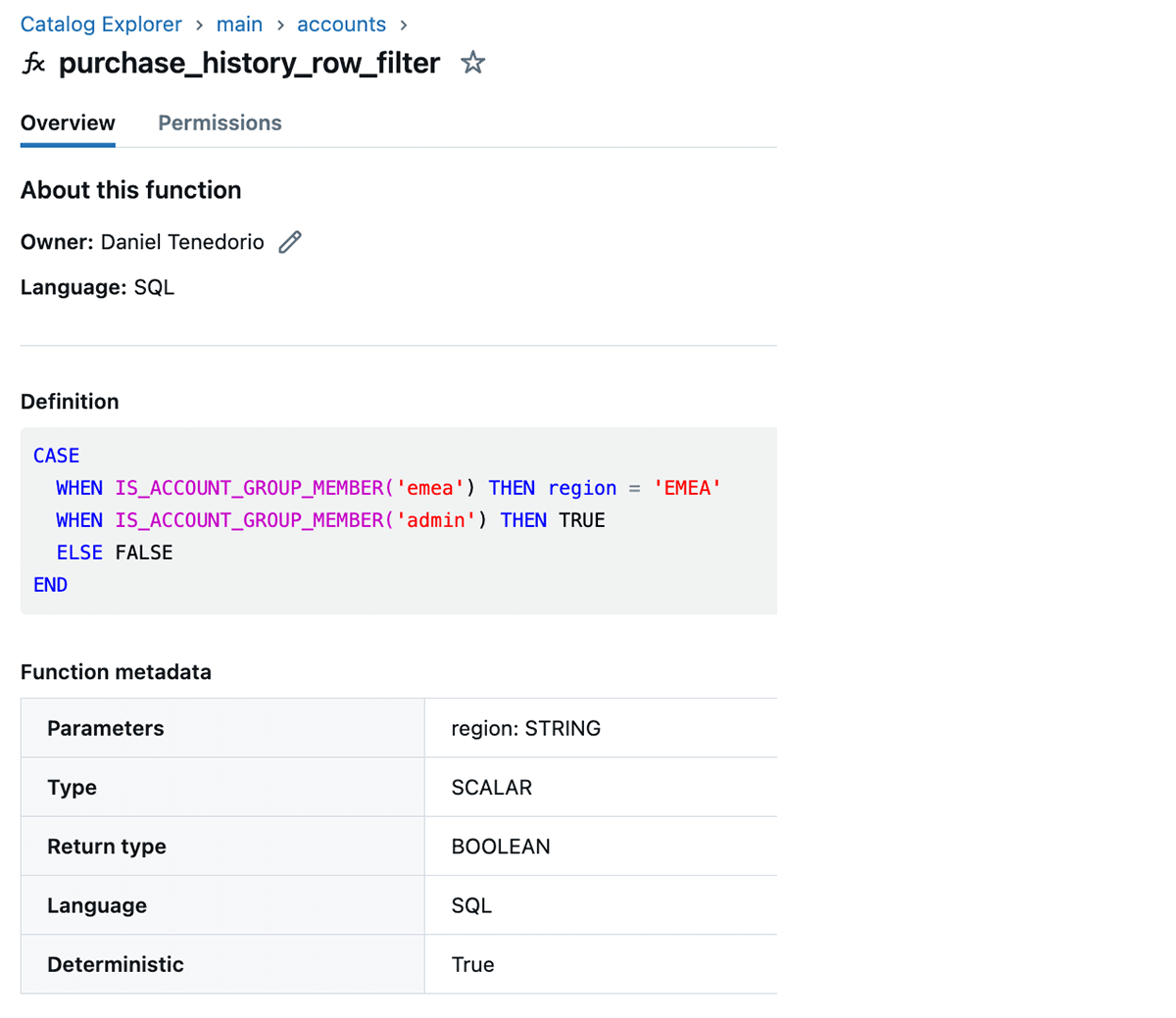Click the fx function icon beside title
The width and height of the screenshot is (1176, 1018).
pos(33,65)
